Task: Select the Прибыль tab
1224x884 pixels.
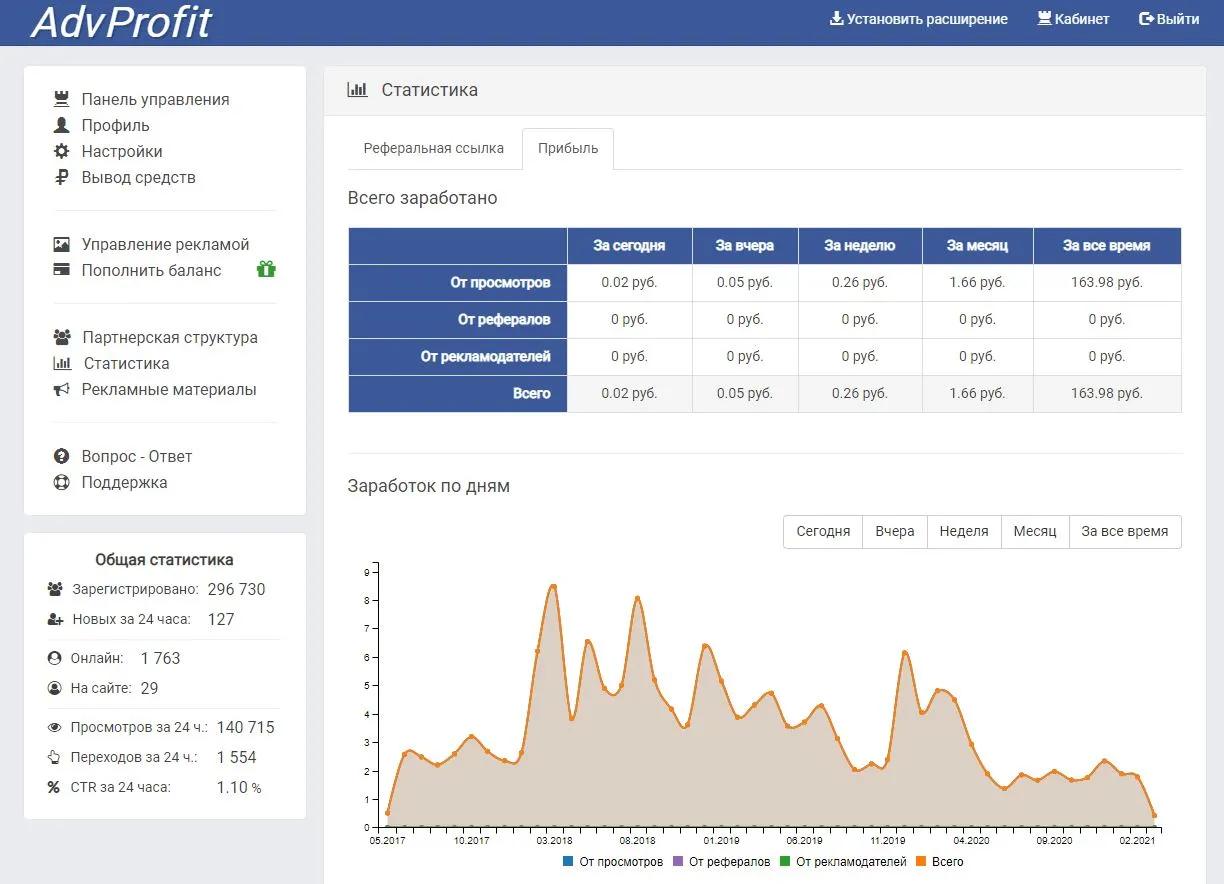Action: [x=568, y=148]
